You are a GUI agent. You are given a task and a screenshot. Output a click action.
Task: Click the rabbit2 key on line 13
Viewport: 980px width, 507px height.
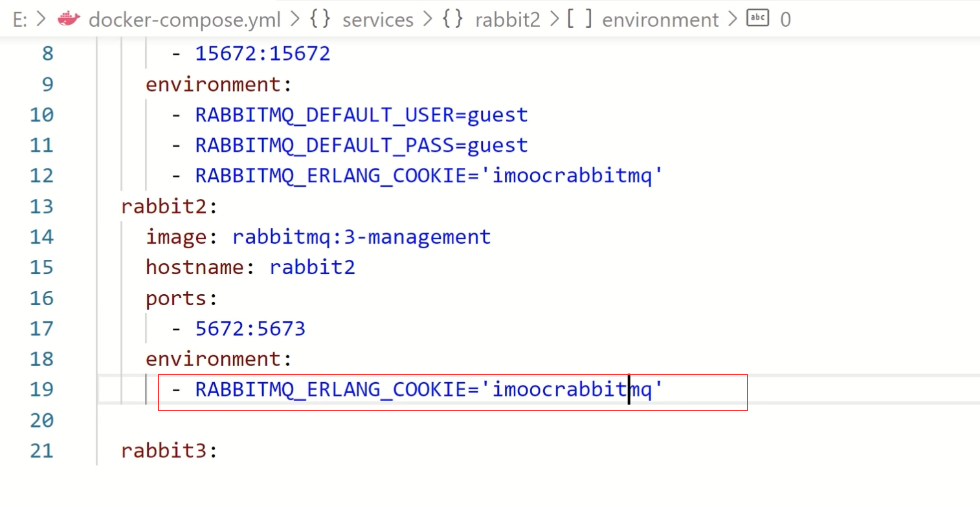tap(163, 206)
